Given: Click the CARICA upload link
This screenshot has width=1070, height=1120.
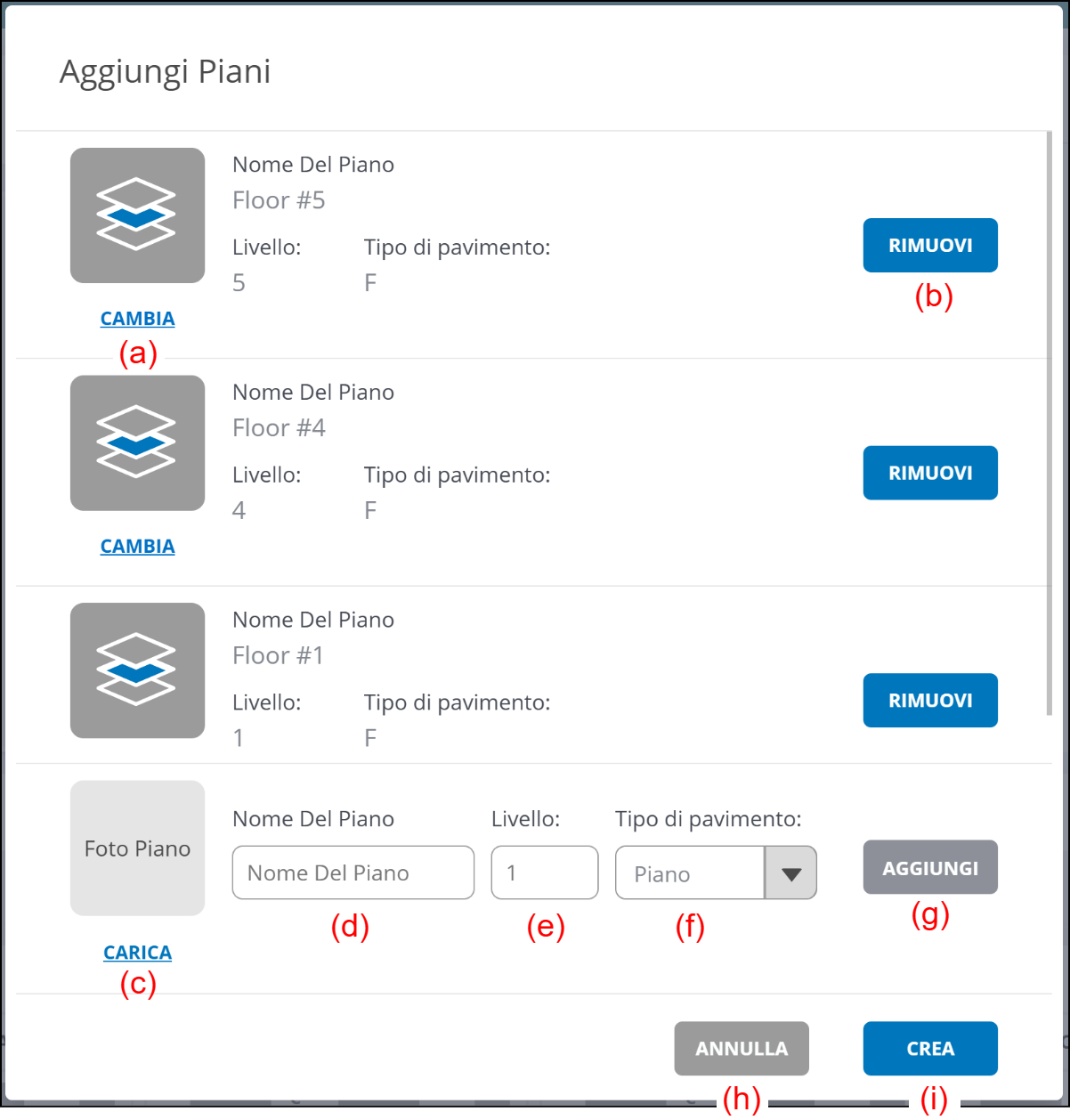Looking at the screenshot, I should [137, 953].
